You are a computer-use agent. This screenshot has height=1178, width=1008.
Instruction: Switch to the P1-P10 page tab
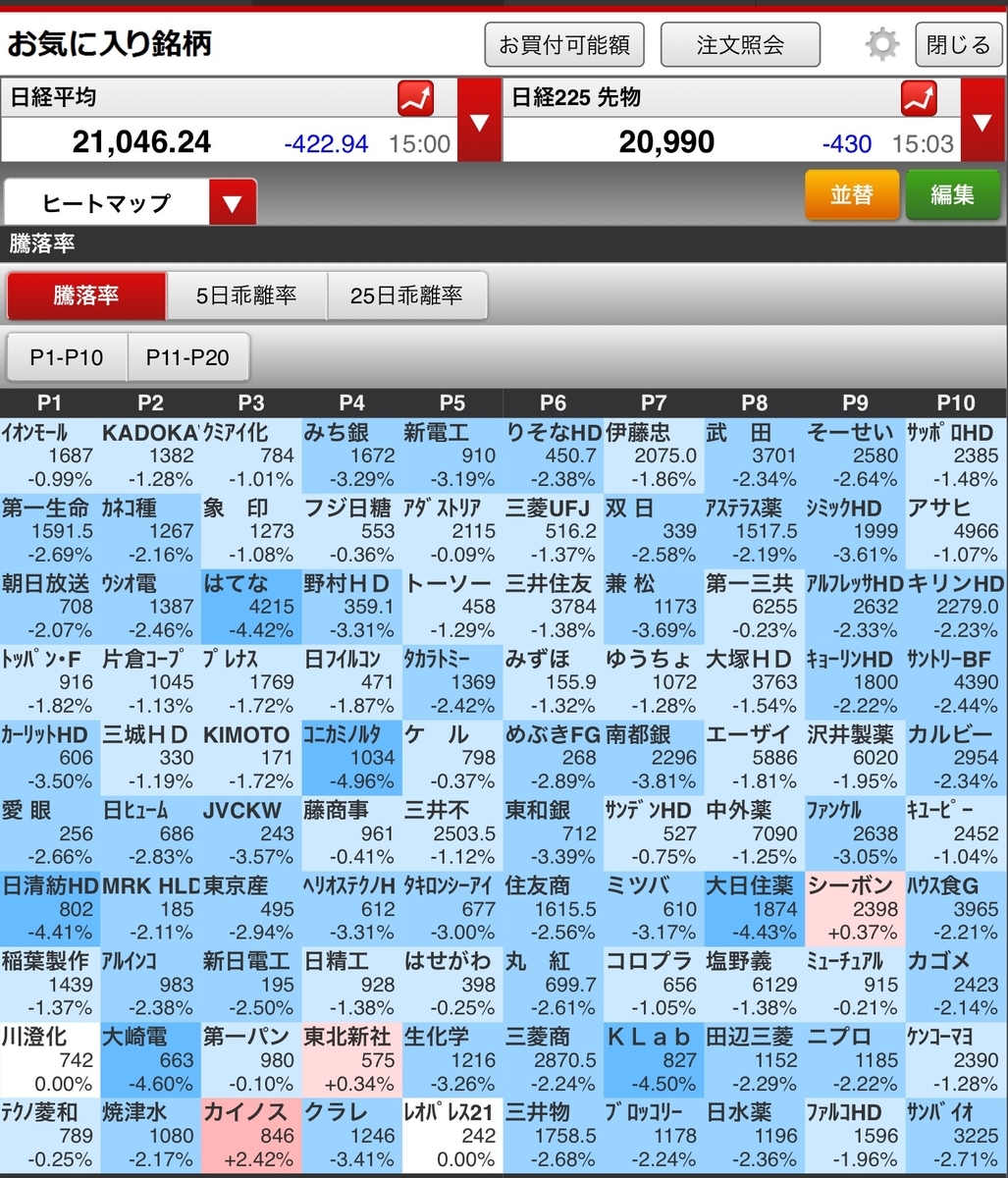(x=67, y=357)
